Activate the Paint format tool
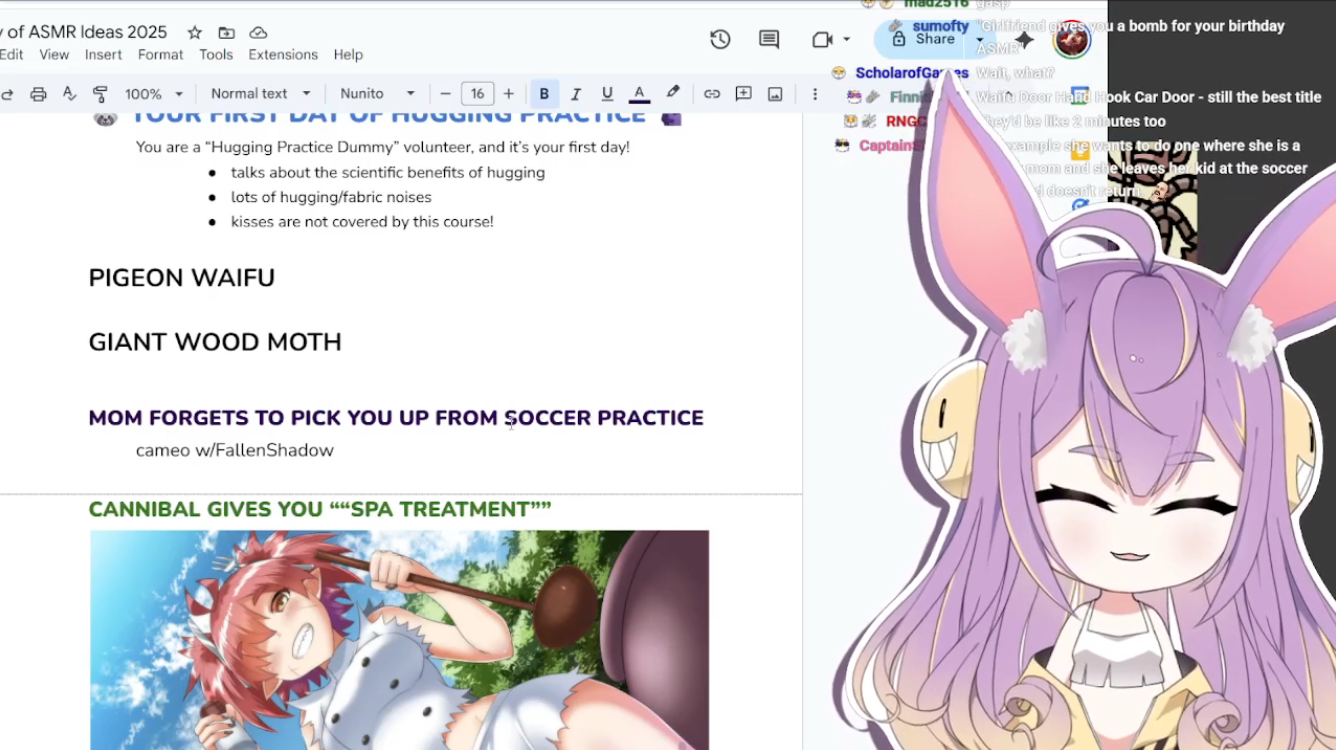This screenshot has height=750, width=1336. tap(100, 94)
